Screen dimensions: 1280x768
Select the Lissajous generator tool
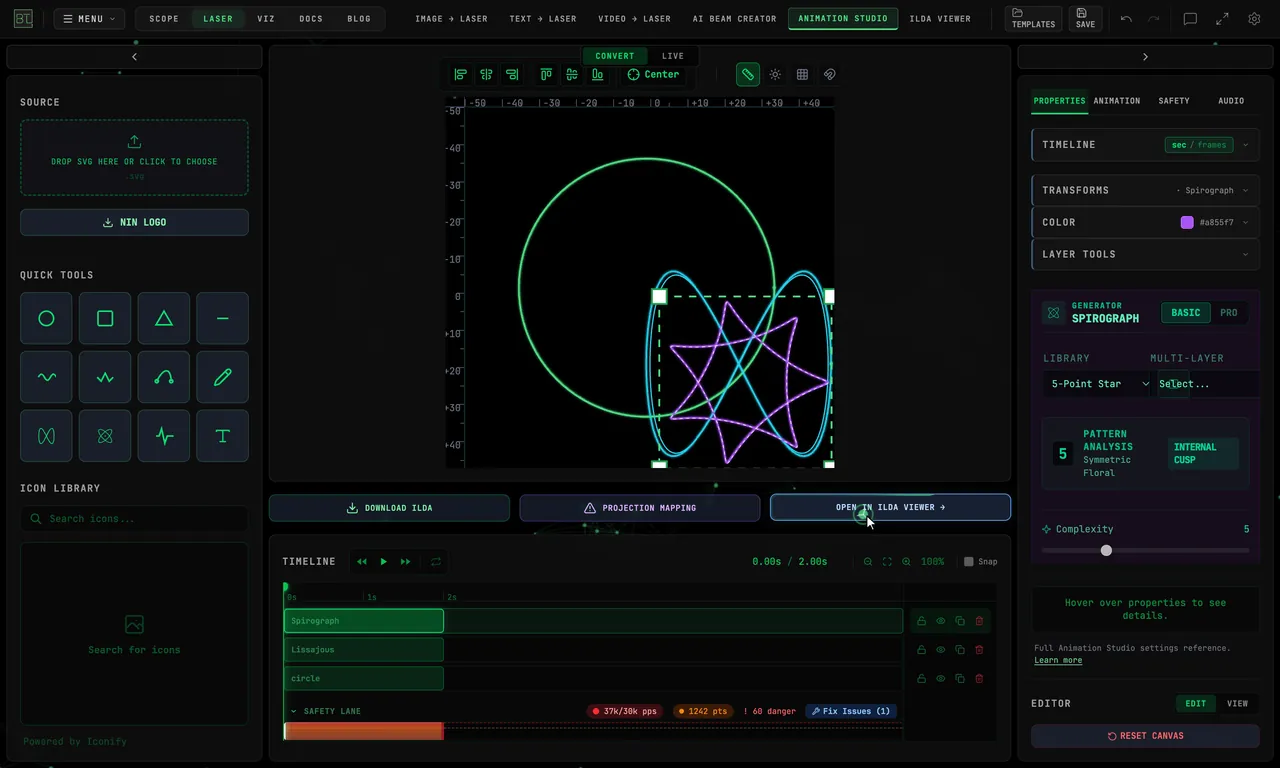(x=46, y=436)
